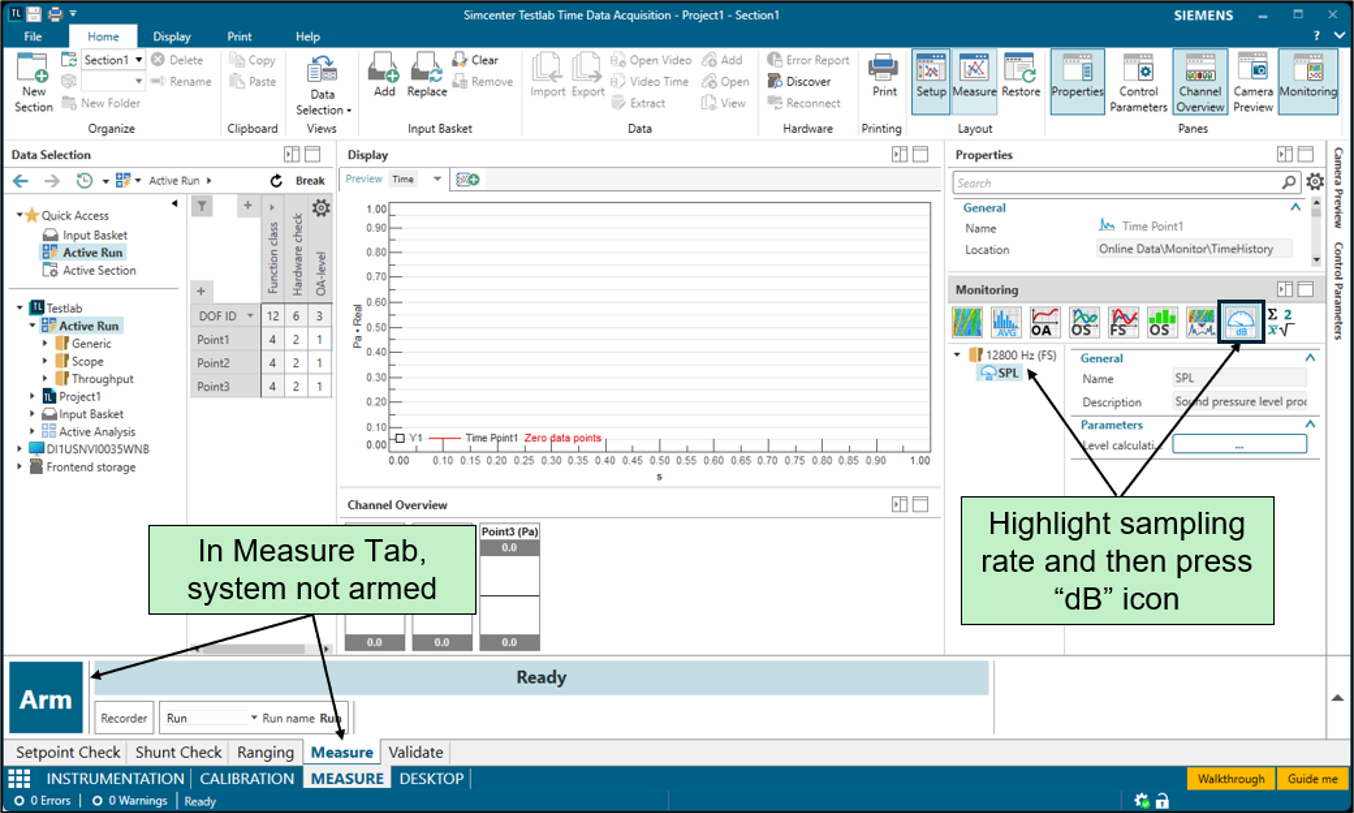Open the File menu tab

(x=33, y=36)
